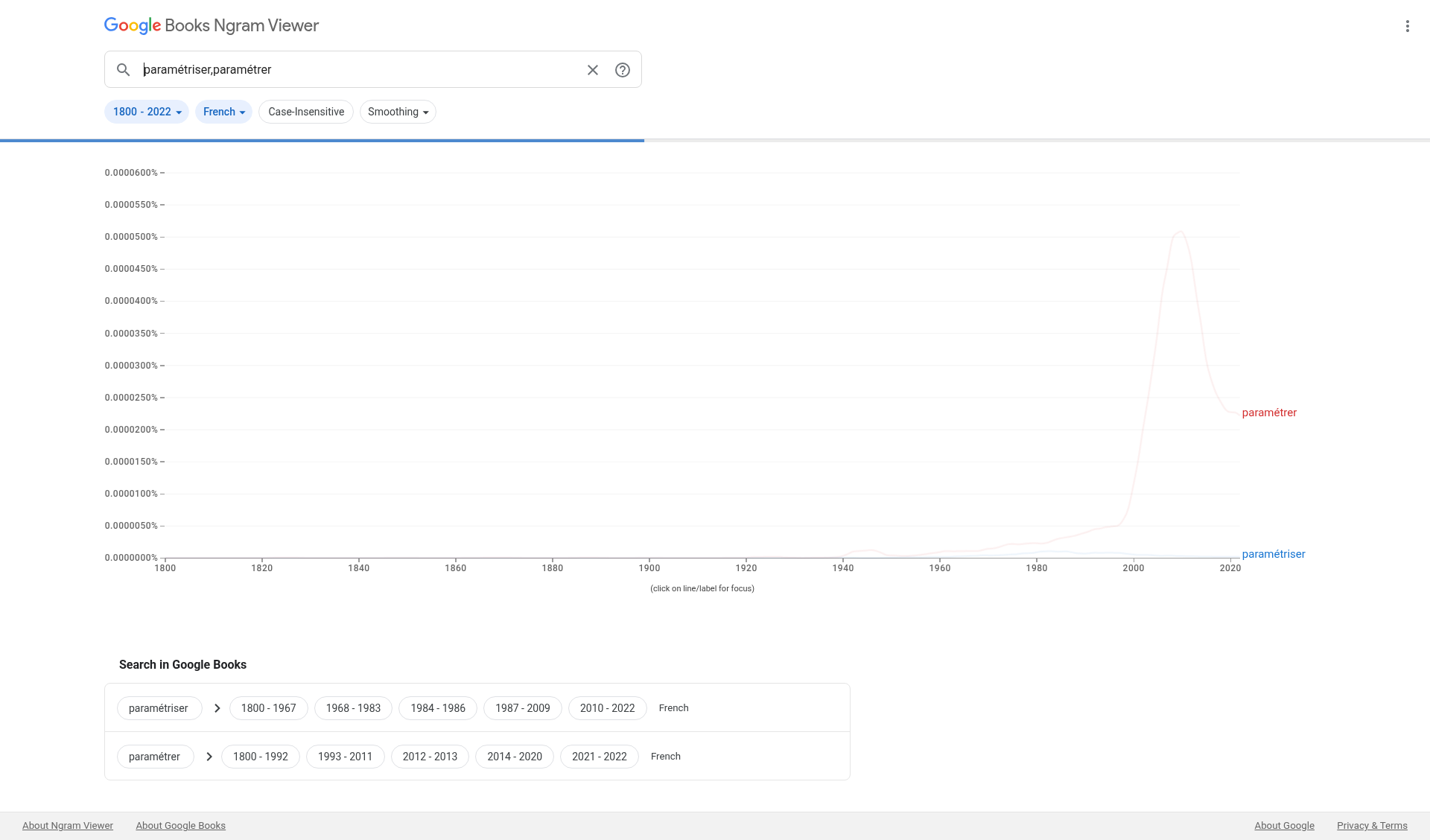The height and width of the screenshot is (840, 1430).
Task: Open the 1800 - 2022 date range dropdown
Action: [x=147, y=112]
